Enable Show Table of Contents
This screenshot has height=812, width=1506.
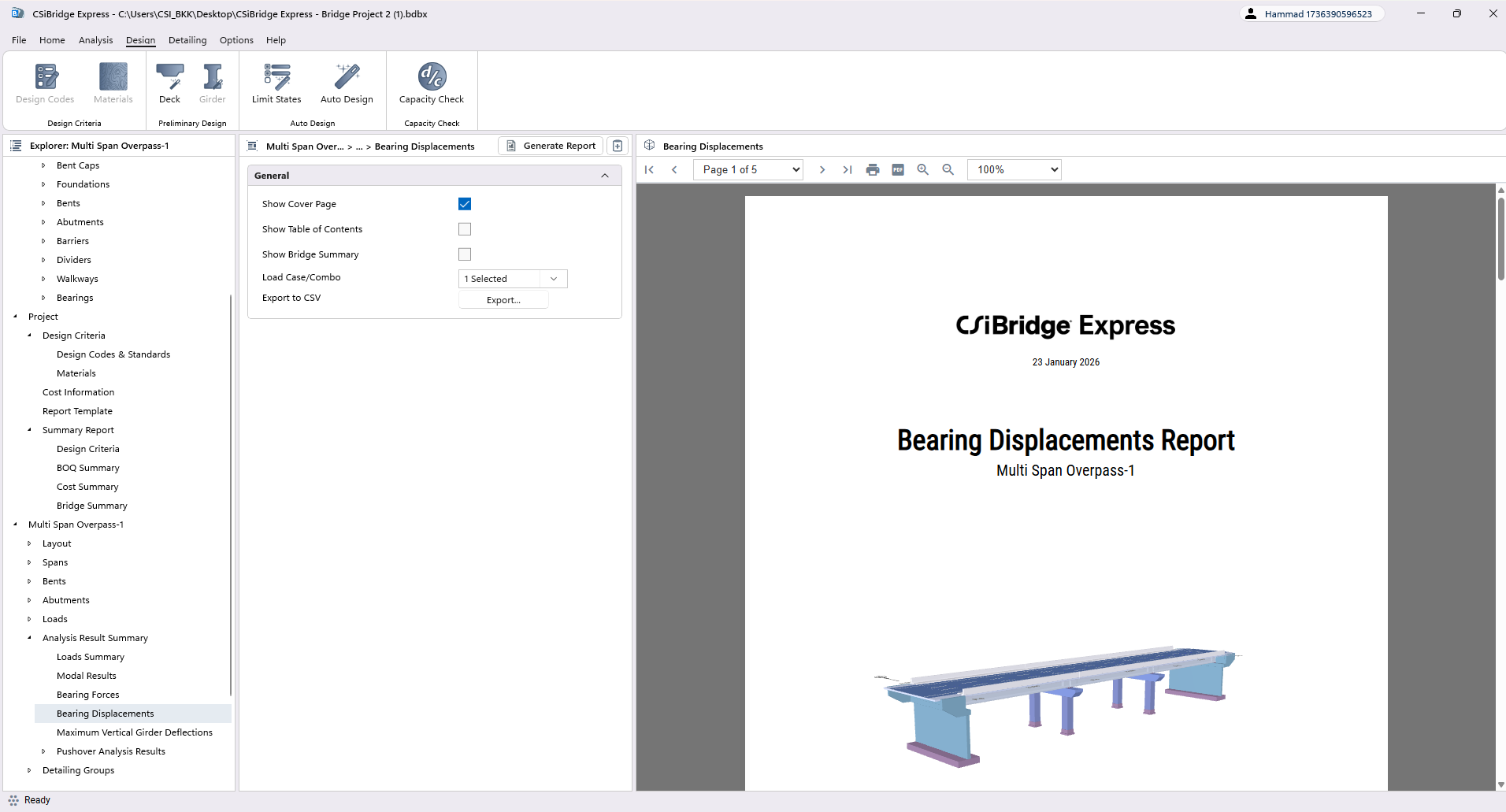click(465, 228)
